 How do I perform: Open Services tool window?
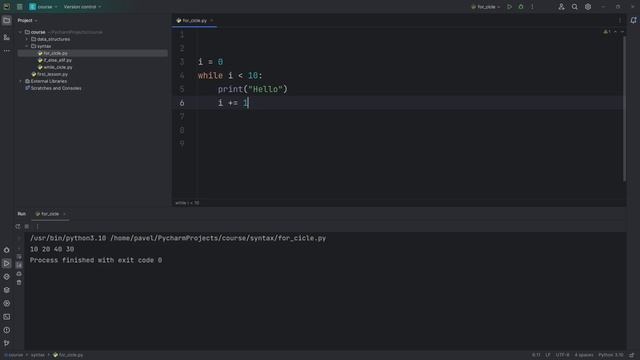(x=7, y=304)
